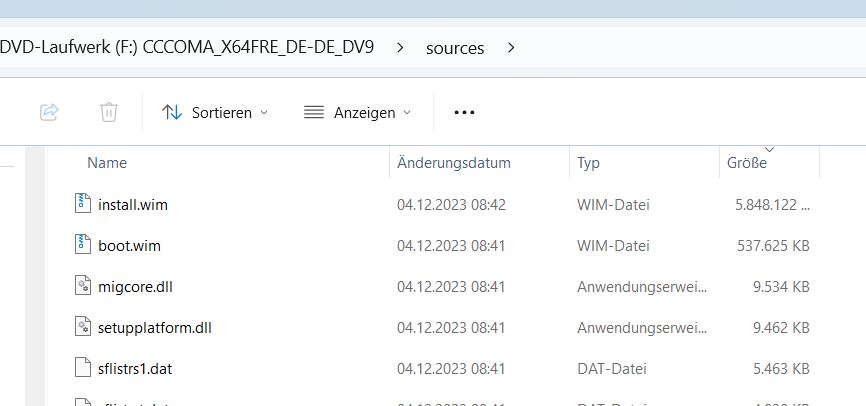
Task: Sort files by Name column
Action: click(107, 163)
